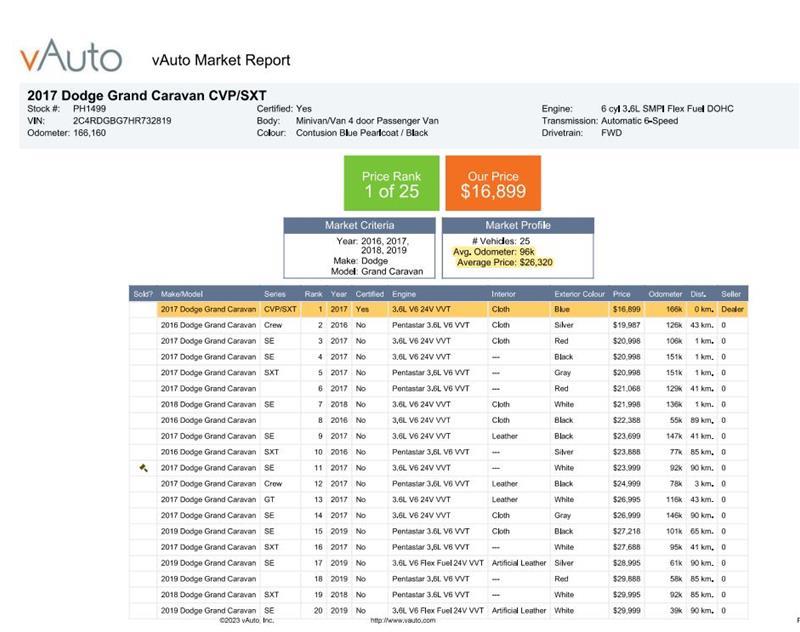Click the Artificial Leather interior cell in rank 17
Image resolution: width=800 pixels, height=632 pixels.
pos(519,563)
